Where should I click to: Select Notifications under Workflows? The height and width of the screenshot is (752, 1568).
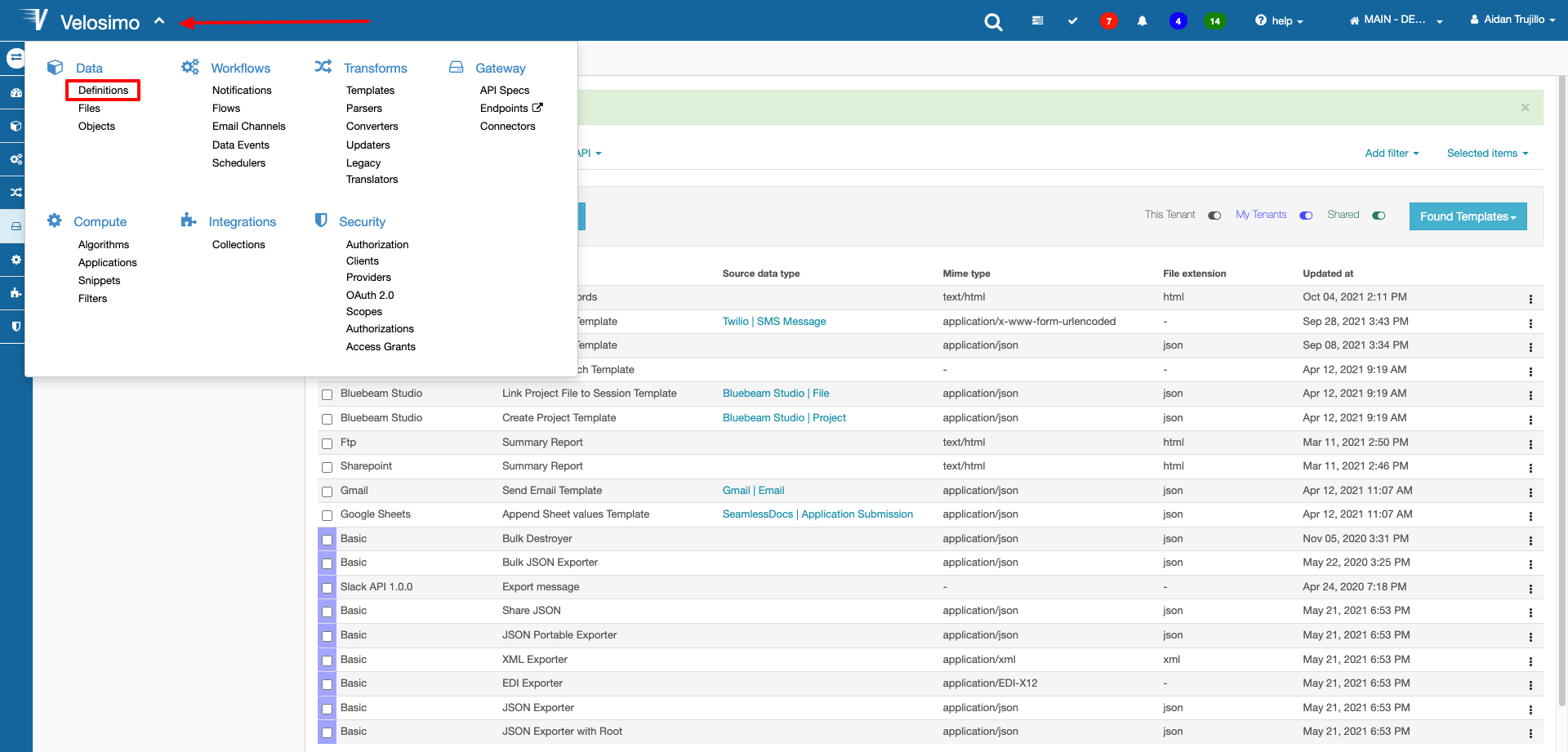242,90
